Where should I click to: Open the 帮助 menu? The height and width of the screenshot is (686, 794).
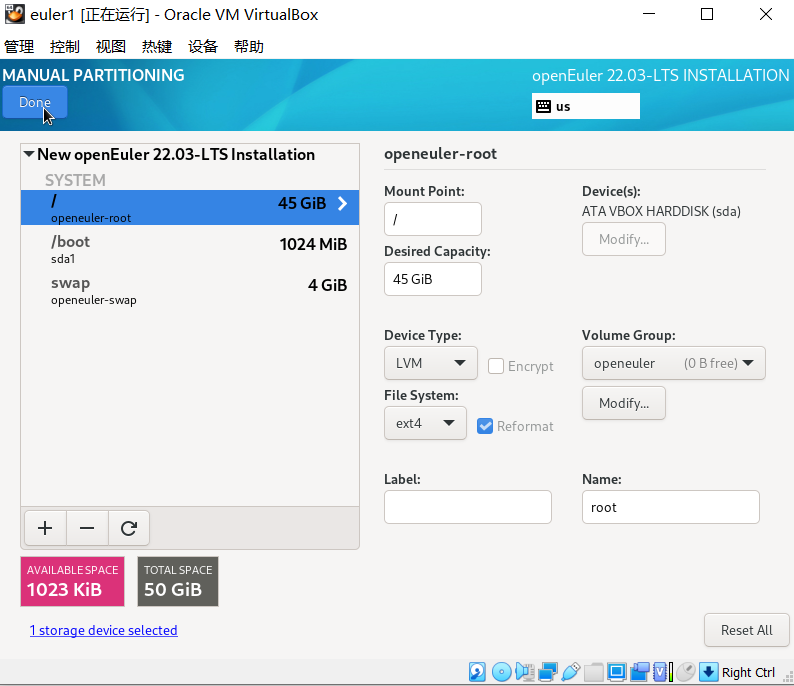point(249,47)
